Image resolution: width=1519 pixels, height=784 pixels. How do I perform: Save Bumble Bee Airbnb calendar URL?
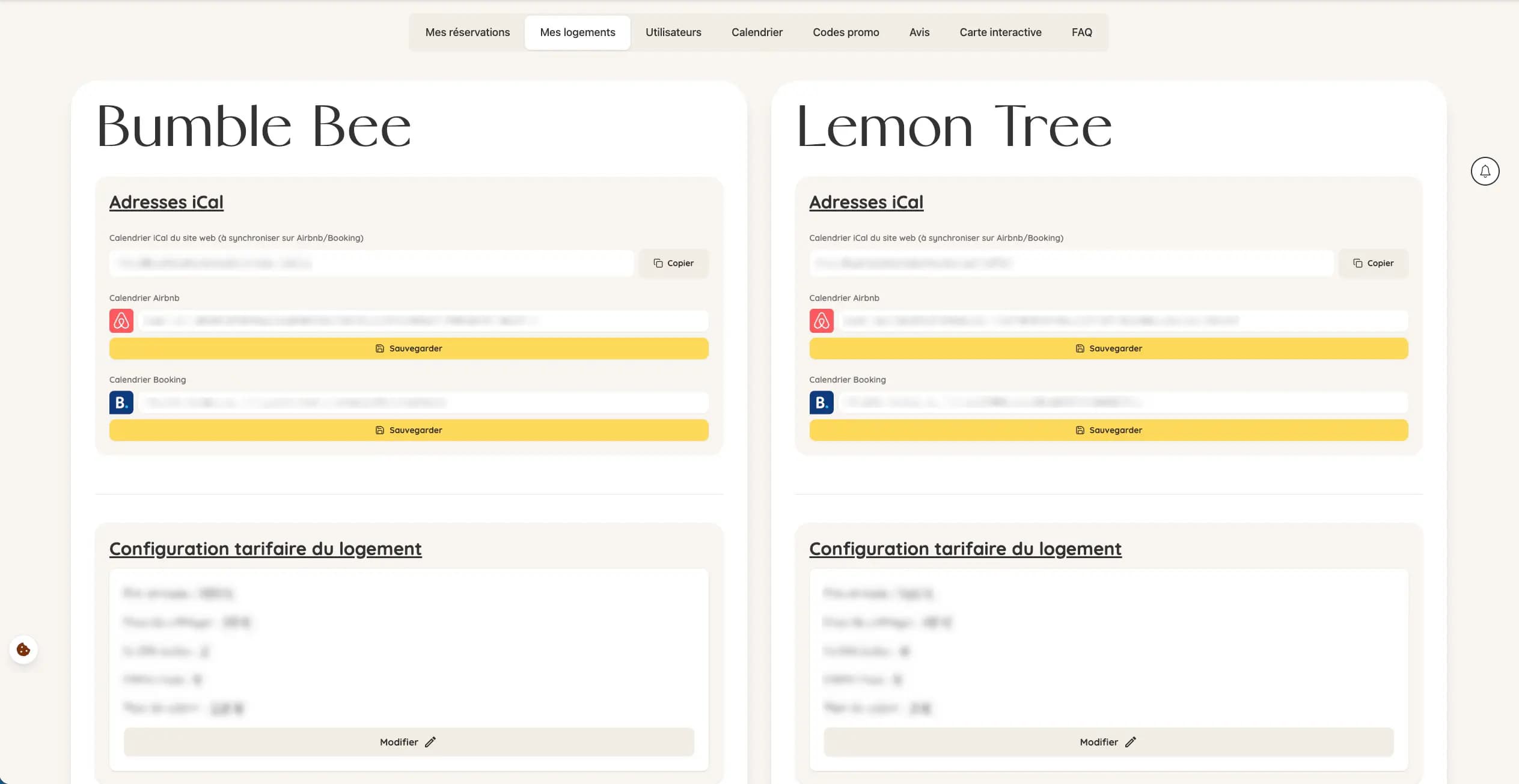(409, 348)
